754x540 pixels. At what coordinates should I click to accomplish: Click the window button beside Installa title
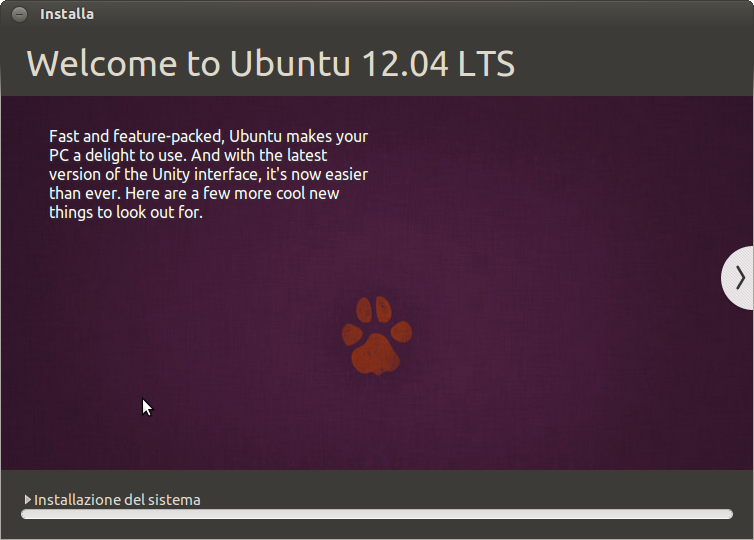[19, 14]
